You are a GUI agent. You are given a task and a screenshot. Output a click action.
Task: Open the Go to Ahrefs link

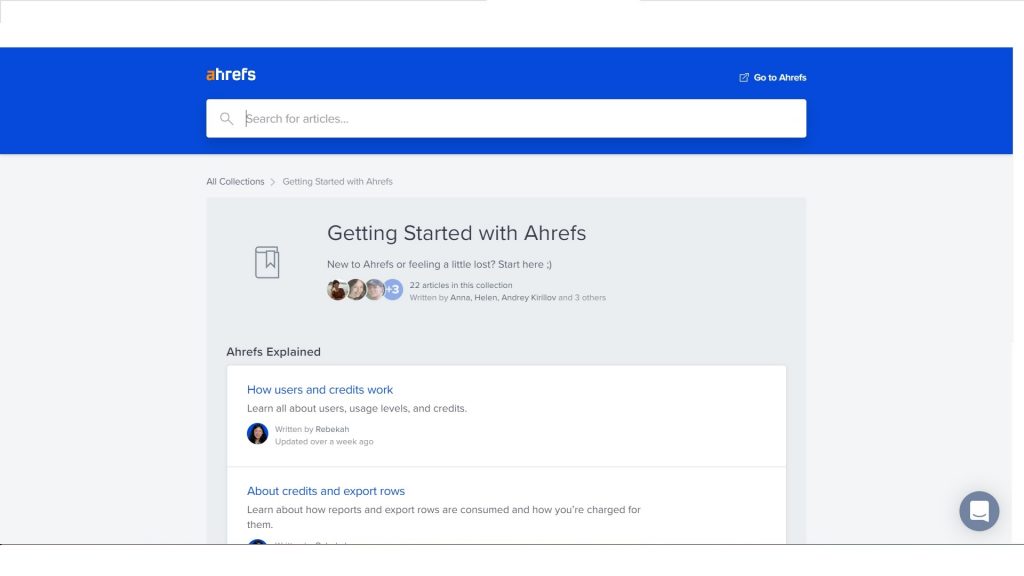[779, 78]
